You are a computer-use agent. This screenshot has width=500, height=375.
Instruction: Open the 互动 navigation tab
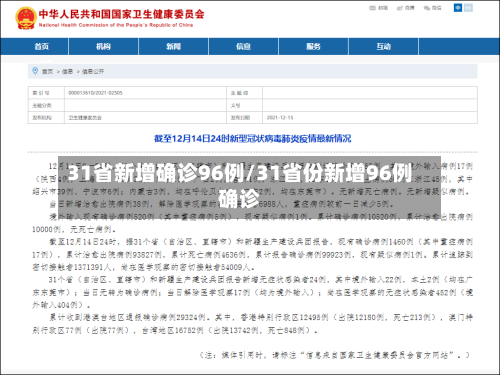383,46
